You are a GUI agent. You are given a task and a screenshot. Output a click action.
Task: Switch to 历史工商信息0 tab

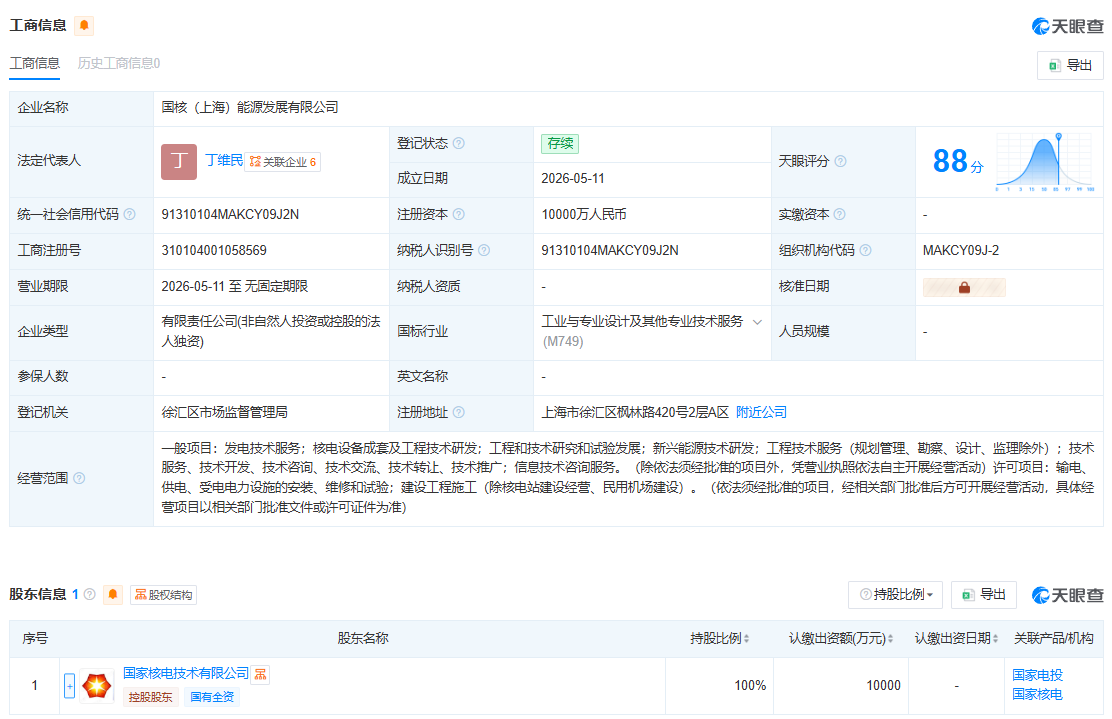click(118, 63)
